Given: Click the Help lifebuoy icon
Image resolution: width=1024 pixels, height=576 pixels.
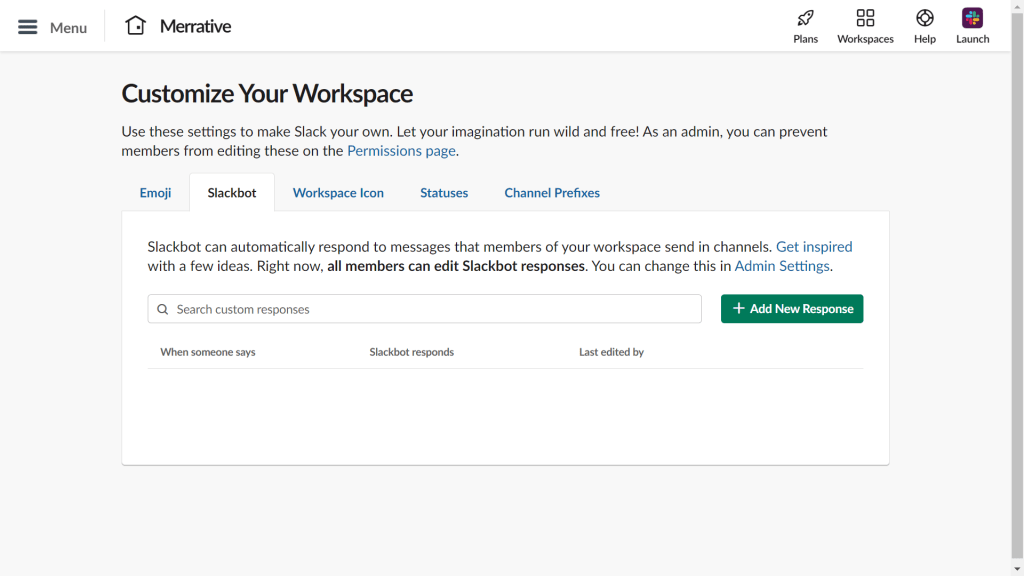Looking at the screenshot, I should click(x=924, y=19).
